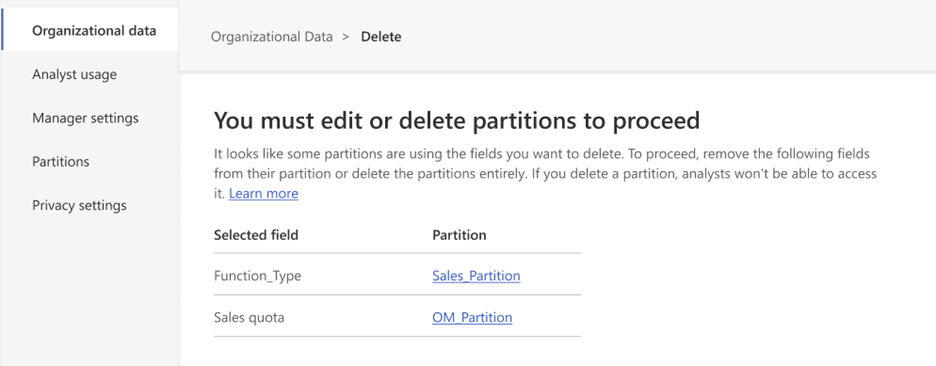The height and width of the screenshot is (366, 936).
Task: Click Organizational Data breadcrumb link
Action: [272, 37]
